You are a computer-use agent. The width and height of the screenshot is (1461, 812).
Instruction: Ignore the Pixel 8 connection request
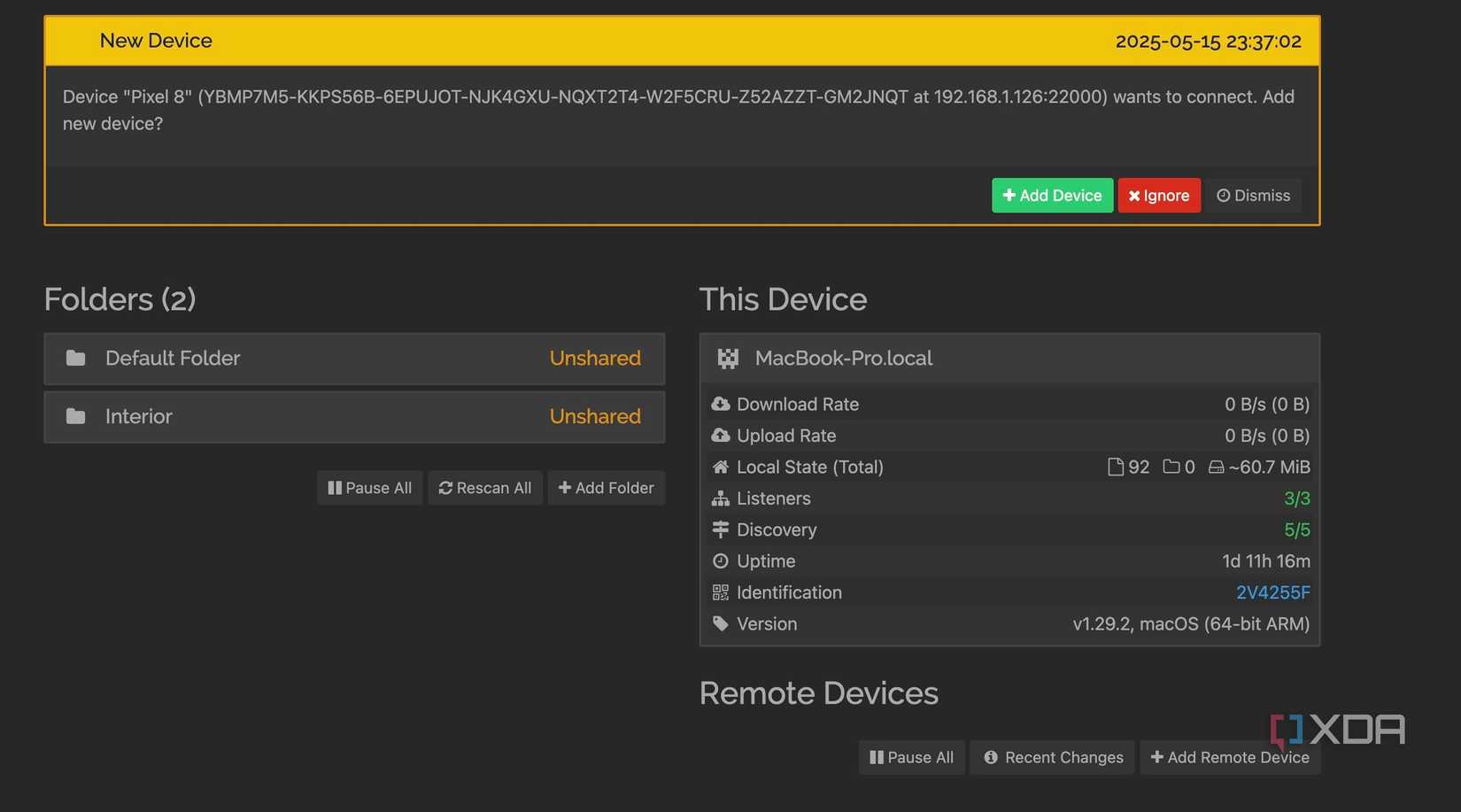1159,195
